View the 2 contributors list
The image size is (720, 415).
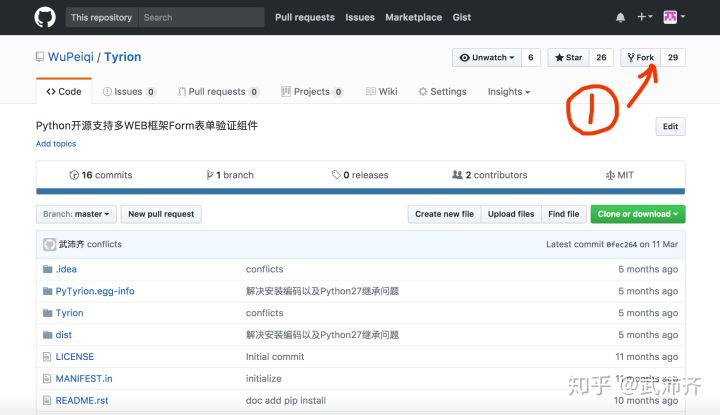(489, 175)
